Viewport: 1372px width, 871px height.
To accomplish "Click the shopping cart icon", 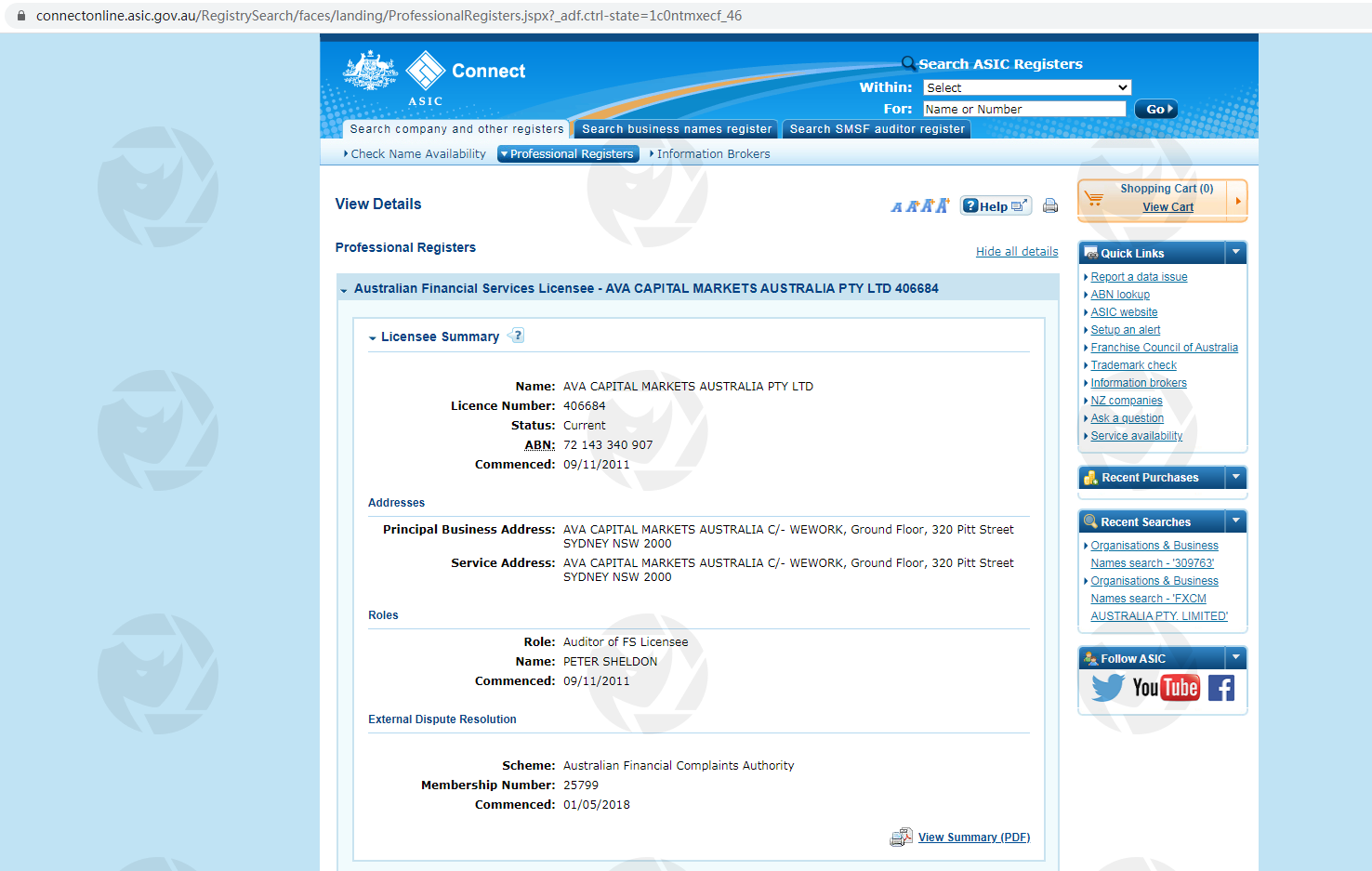I will pos(1094,199).
